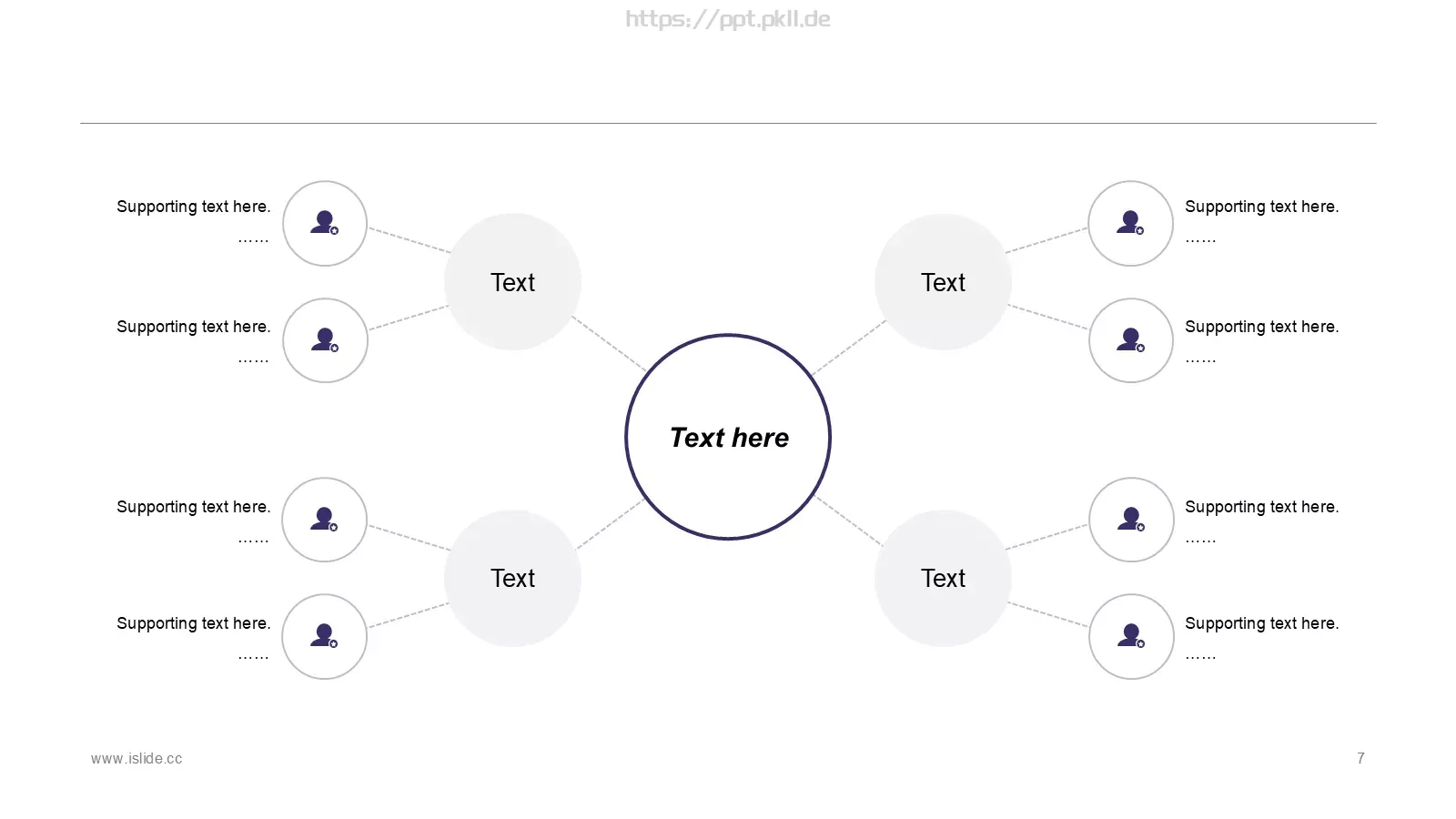The height and width of the screenshot is (819, 1456).
Task: Select the lower-right gray 'Text' circle
Action: pos(943,578)
